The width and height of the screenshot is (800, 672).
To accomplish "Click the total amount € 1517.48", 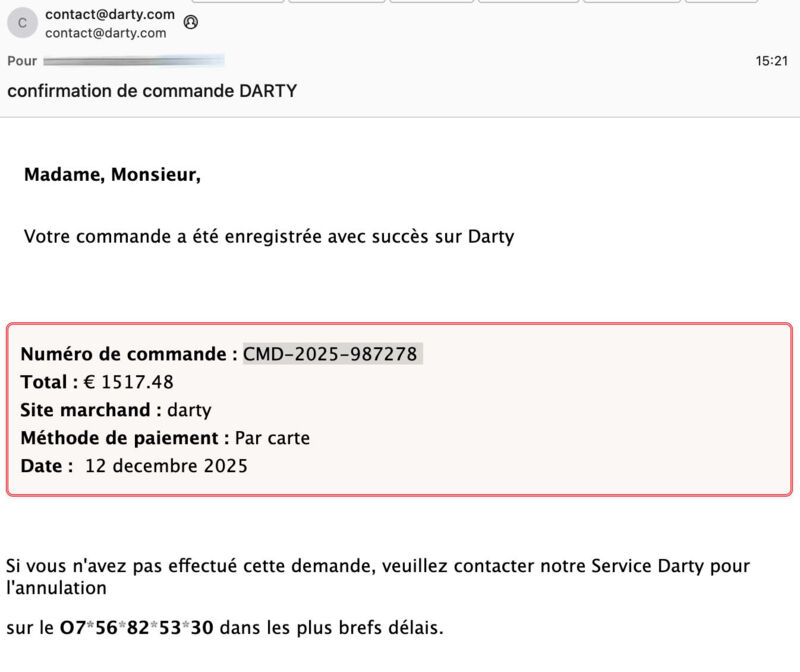I will 129,382.
